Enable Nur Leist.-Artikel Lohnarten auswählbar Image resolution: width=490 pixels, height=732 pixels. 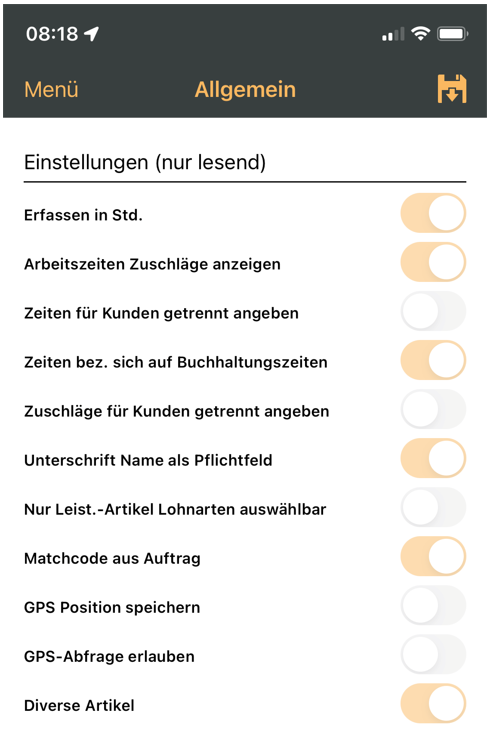tap(433, 507)
